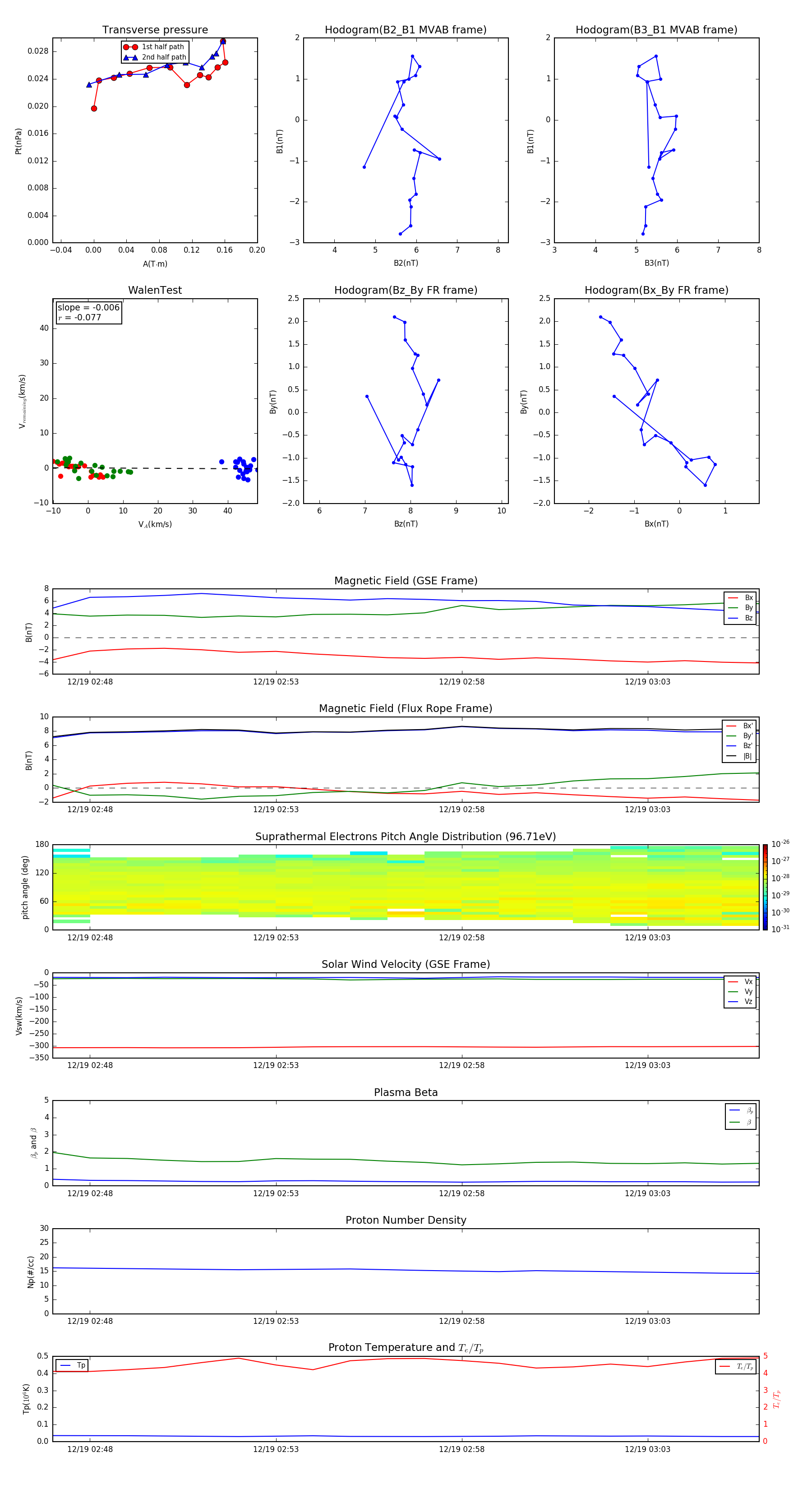Click 'Hodogram(B2_B1 MVAB frame)' title
The height and width of the screenshot is (1489, 812).
[406, 30]
